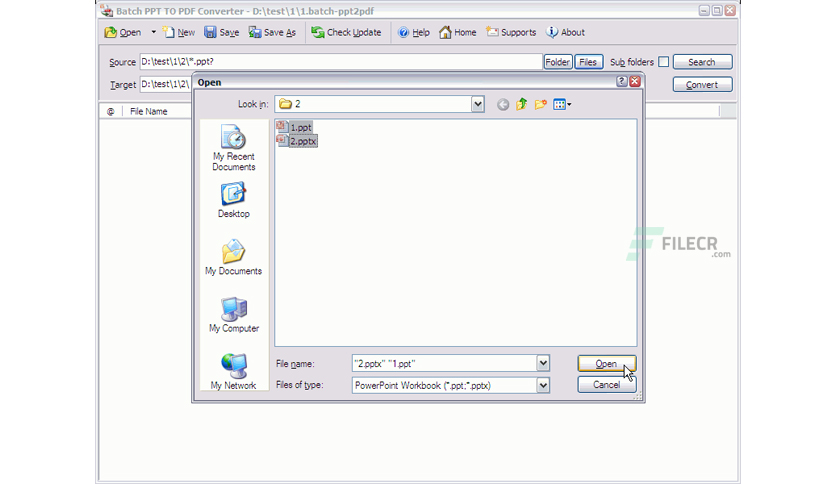Click the Search button
Viewport: 836px width, 484px height.
tap(702, 62)
